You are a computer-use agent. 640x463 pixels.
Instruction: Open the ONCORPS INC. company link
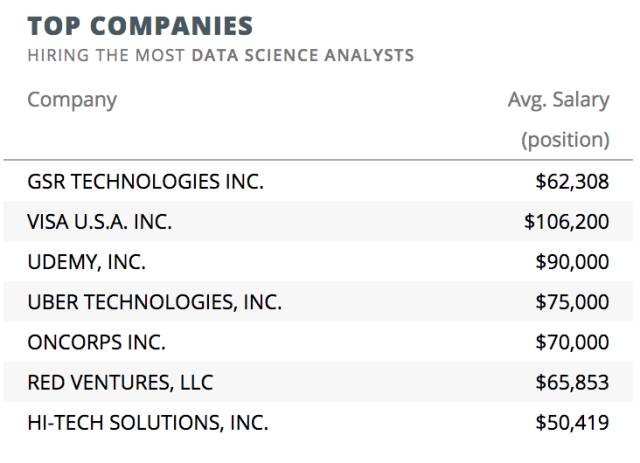click(97, 342)
